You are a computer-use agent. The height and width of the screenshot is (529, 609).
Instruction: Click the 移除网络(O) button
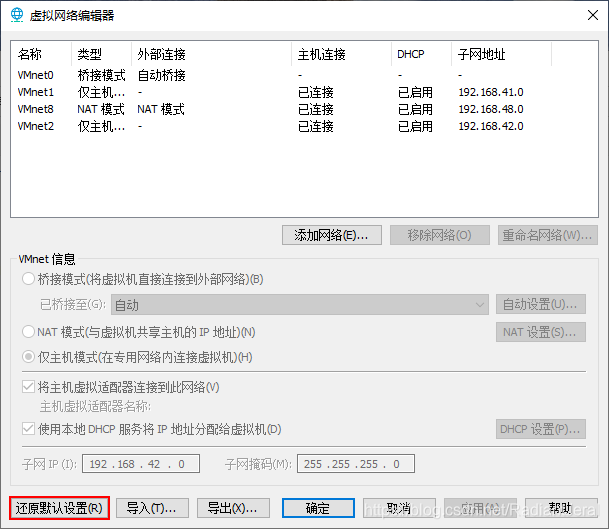440,235
